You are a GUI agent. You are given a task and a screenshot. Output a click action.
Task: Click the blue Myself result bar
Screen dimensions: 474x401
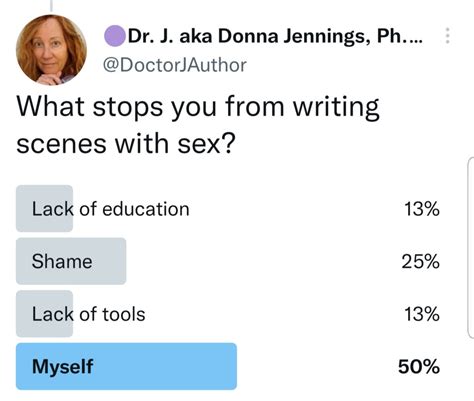coord(126,366)
